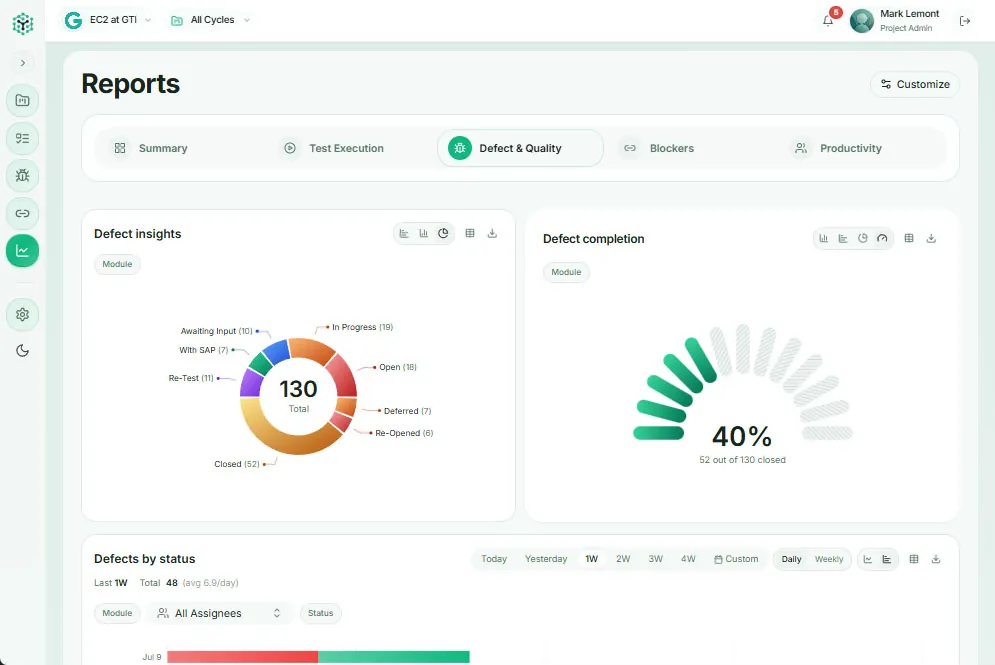The height and width of the screenshot is (665, 995).
Task: Click the Module filter in Defect insights
Action: (117, 264)
